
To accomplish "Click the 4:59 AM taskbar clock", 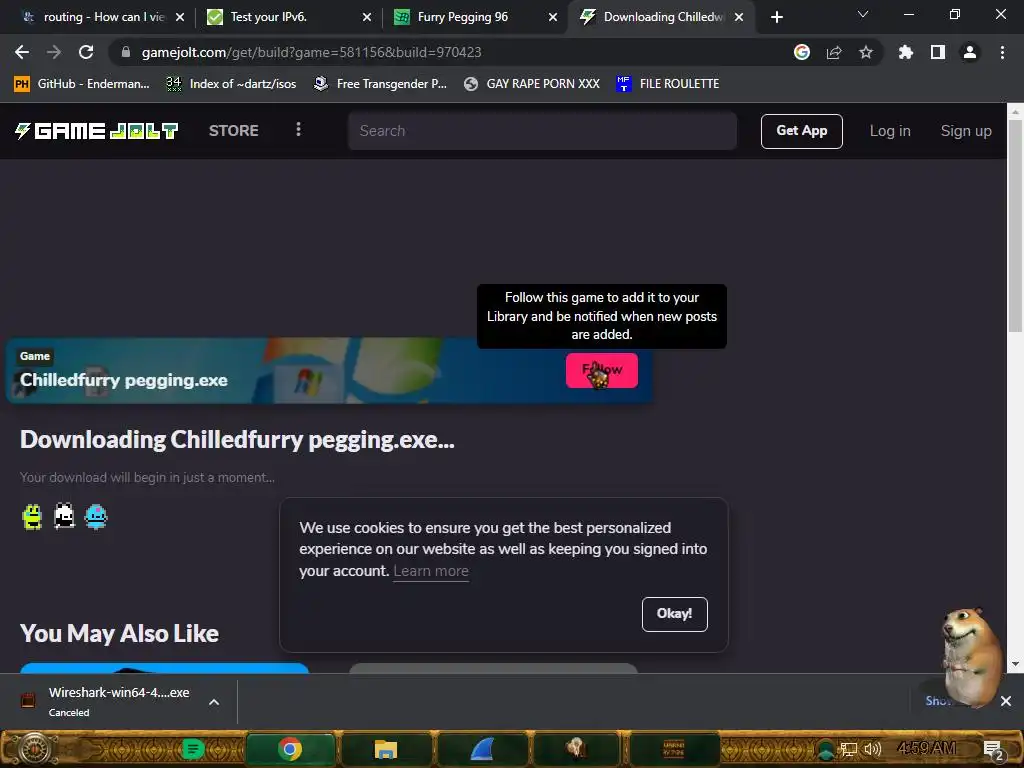I will click(927, 748).
